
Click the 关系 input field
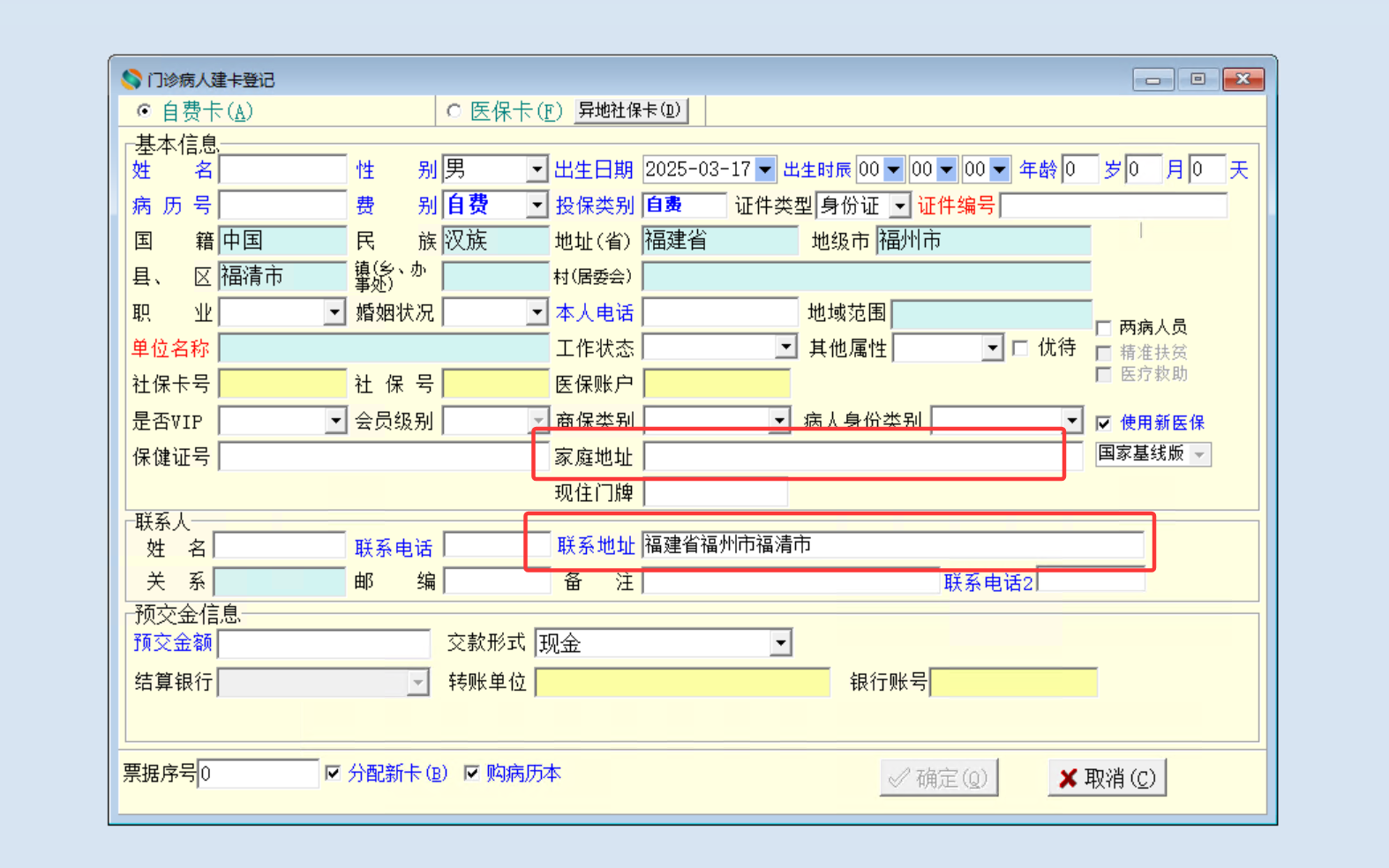point(279,581)
